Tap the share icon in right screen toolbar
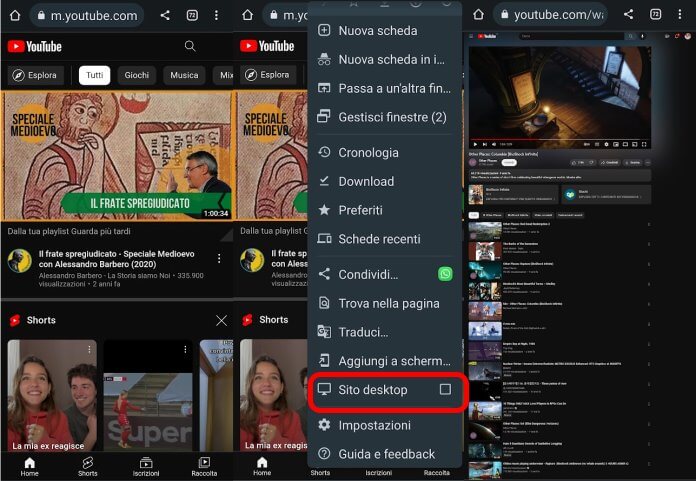 (629, 15)
